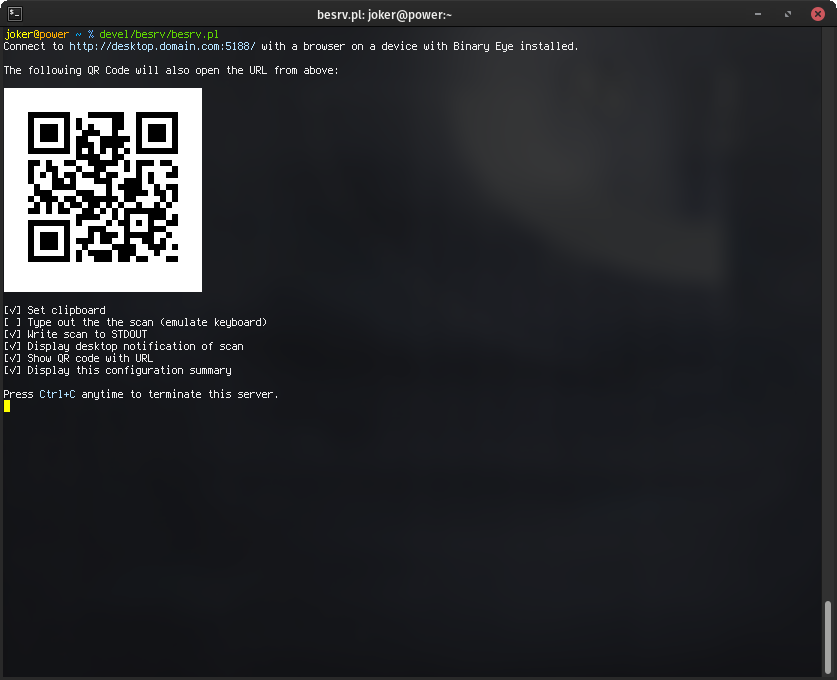Viewport: 837px width, 680px height.
Task: Click the 'joker@power' prompt text
Action: tap(37, 34)
